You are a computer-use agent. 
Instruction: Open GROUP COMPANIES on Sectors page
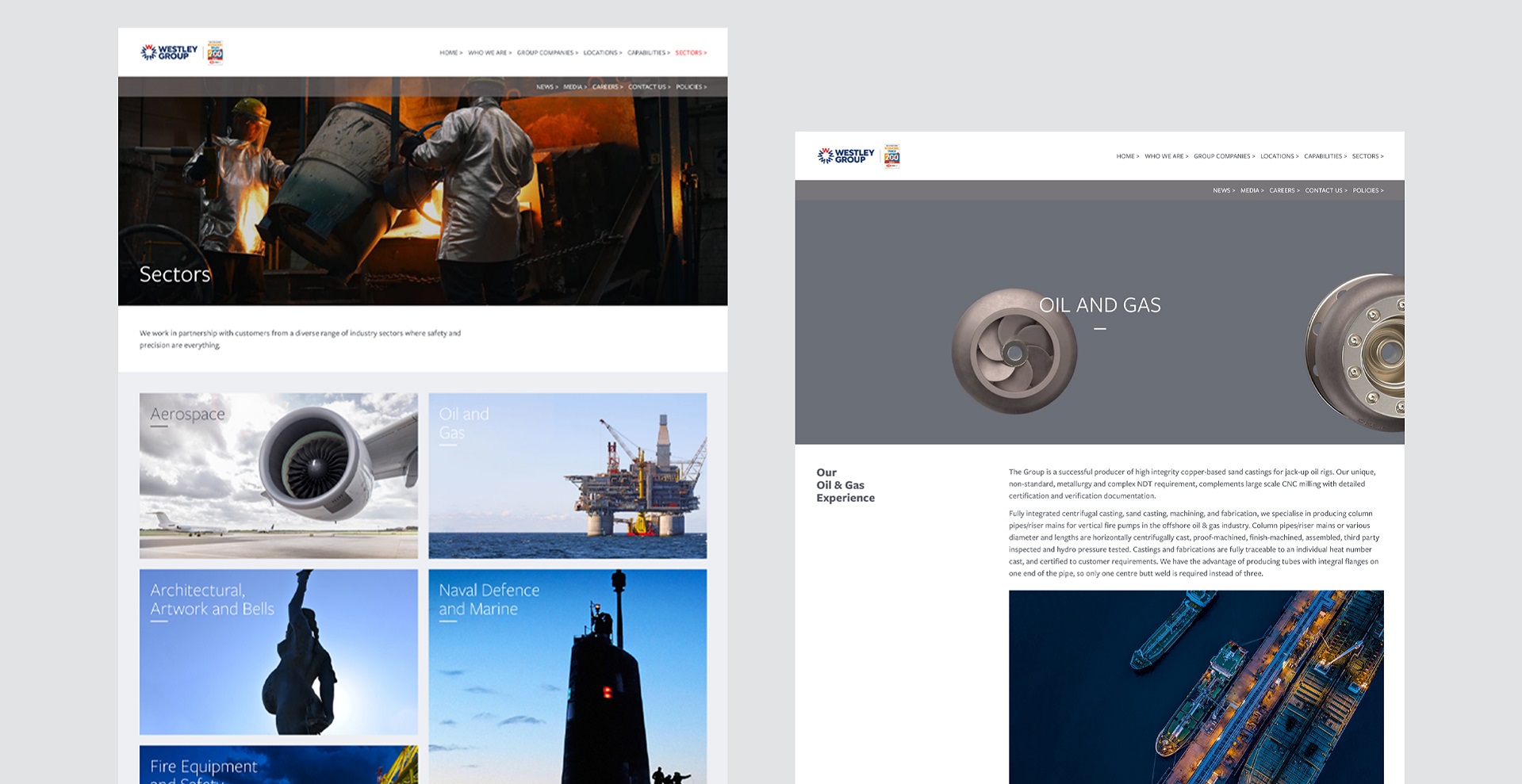548,53
